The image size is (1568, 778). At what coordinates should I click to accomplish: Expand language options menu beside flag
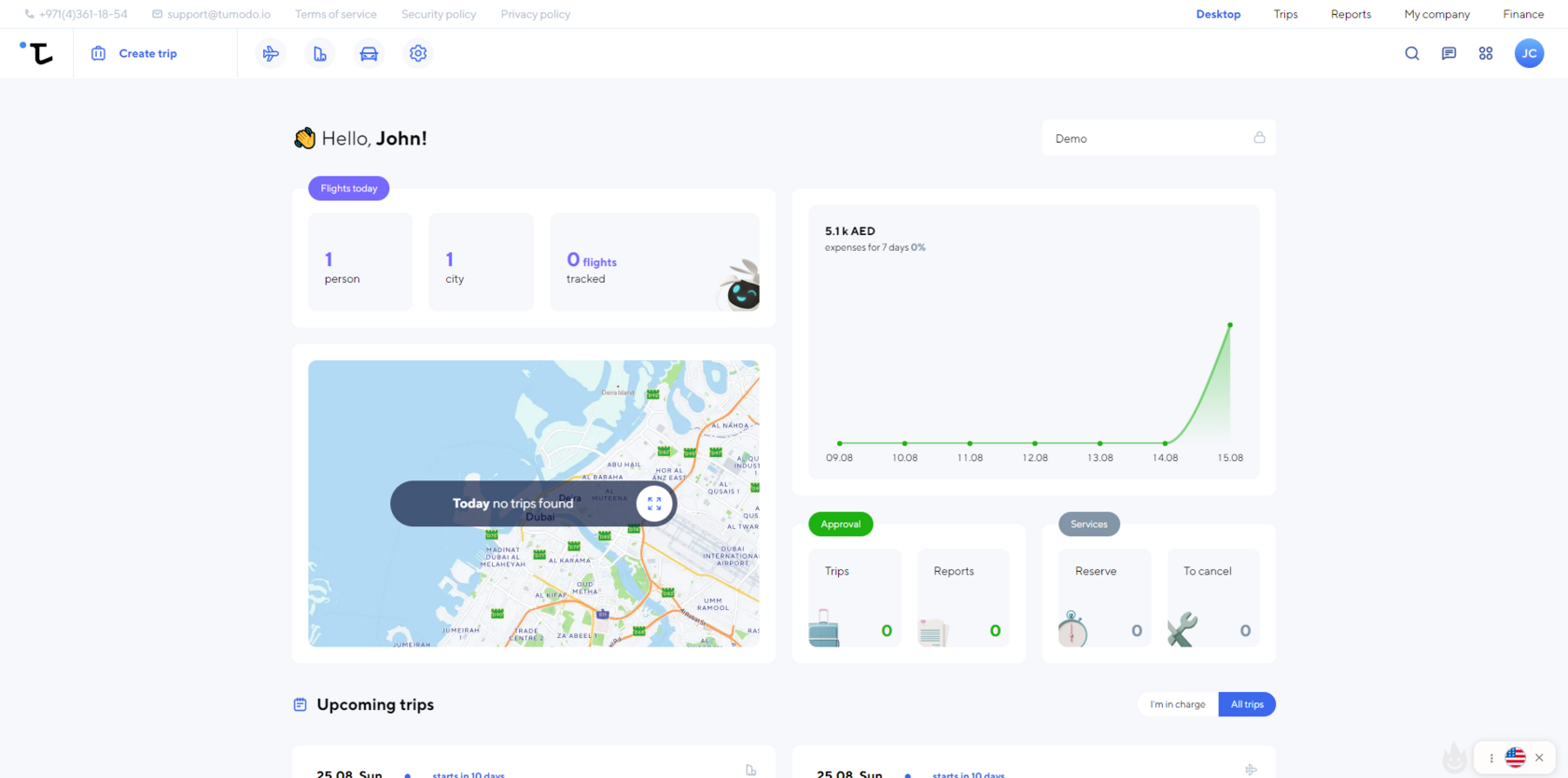click(x=1491, y=757)
